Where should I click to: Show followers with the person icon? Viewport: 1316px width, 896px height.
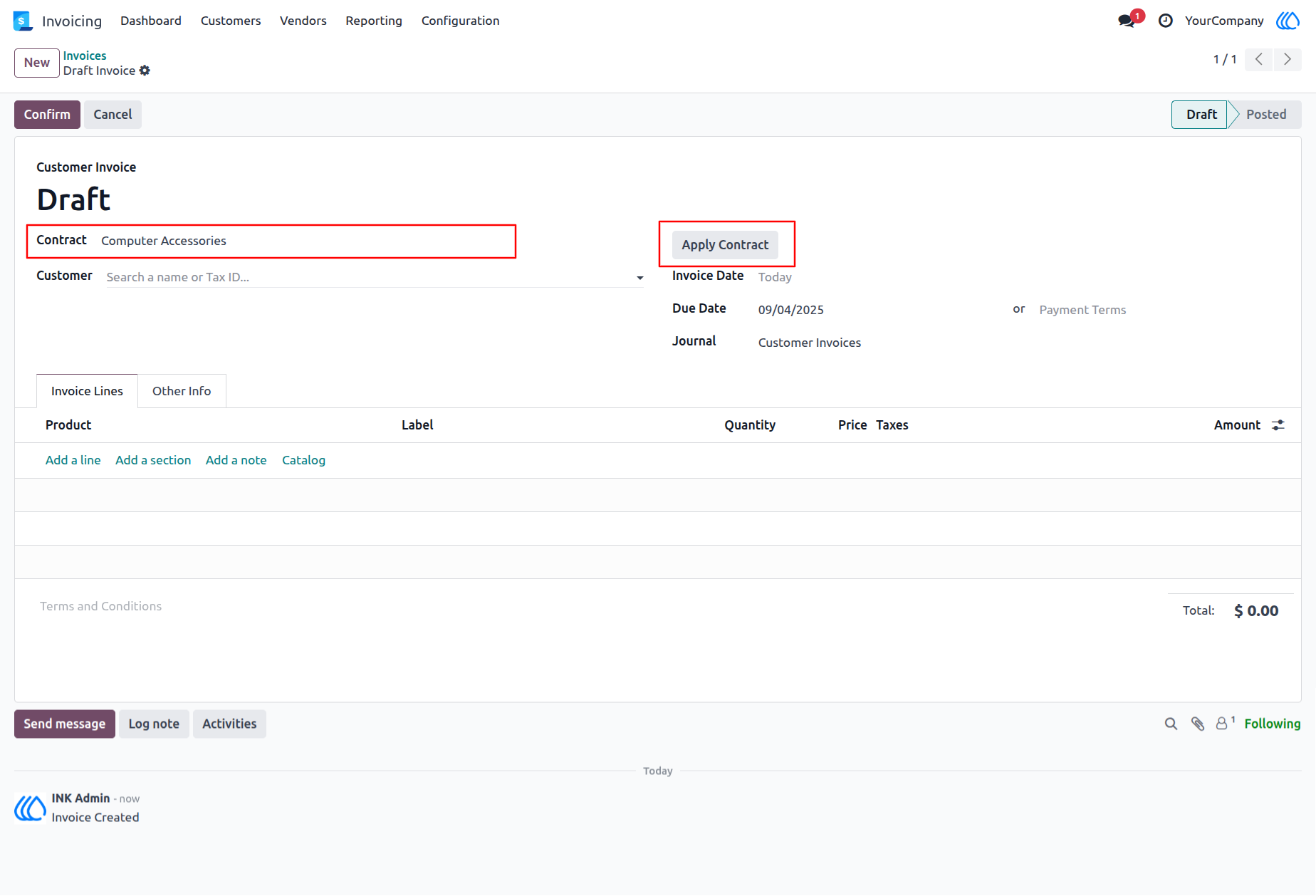coord(1225,724)
